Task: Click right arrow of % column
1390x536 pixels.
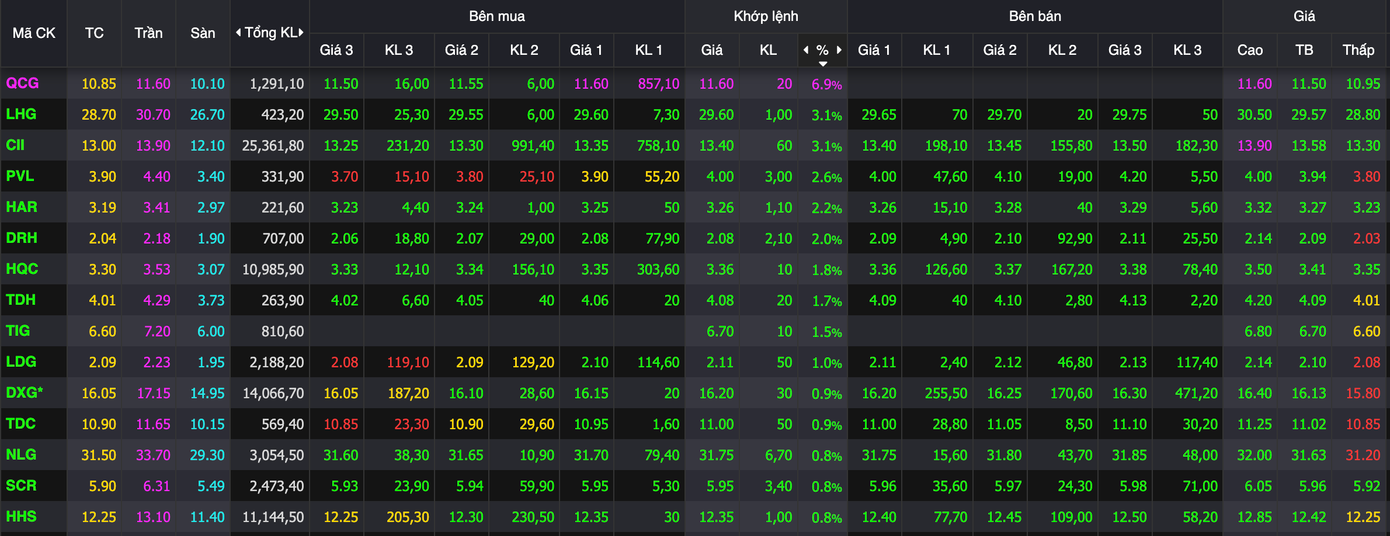Action: point(839,50)
